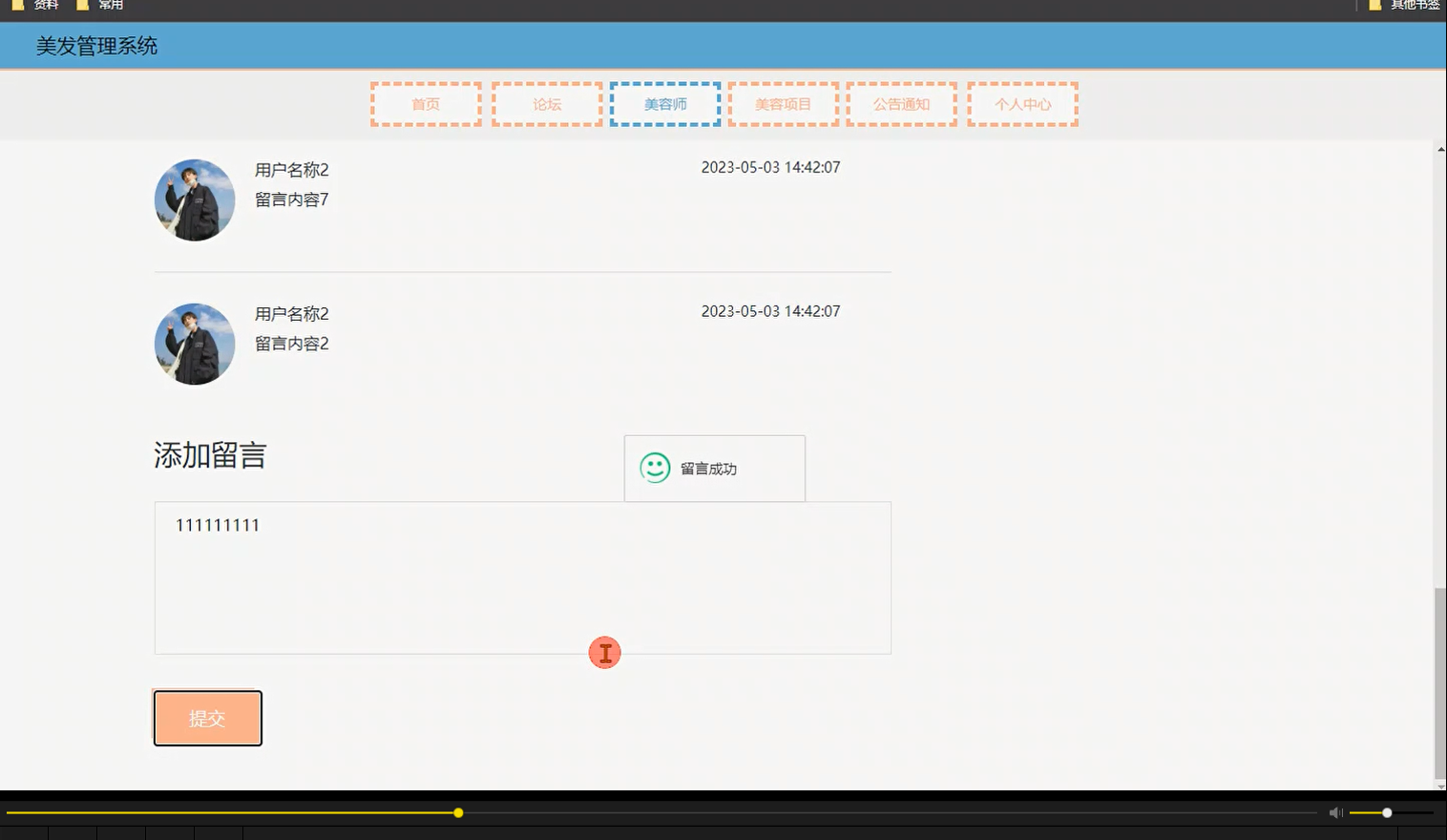Open the 常用 bookmark folder icon
This screenshot has height=840, width=1447.
pyautogui.click(x=82, y=5)
